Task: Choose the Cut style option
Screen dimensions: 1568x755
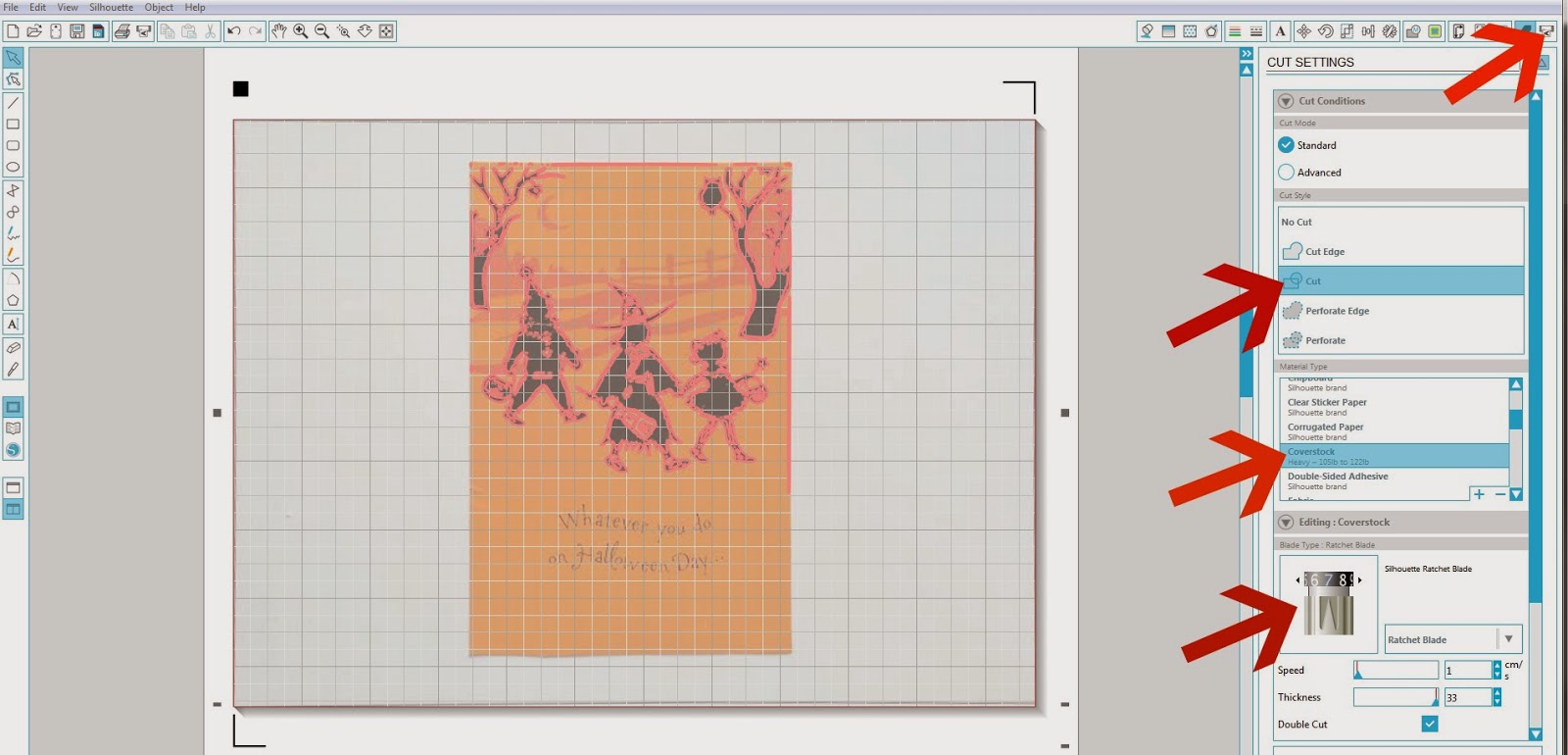Action: [1401, 281]
